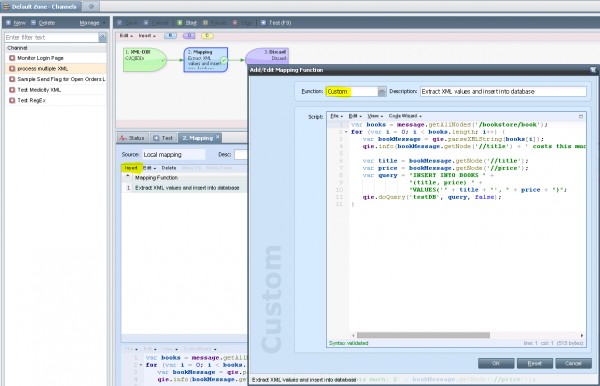The height and width of the screenshot is (386, 600).
Task: Select the Test RegEx channel
Action: (x=55, y=101)
